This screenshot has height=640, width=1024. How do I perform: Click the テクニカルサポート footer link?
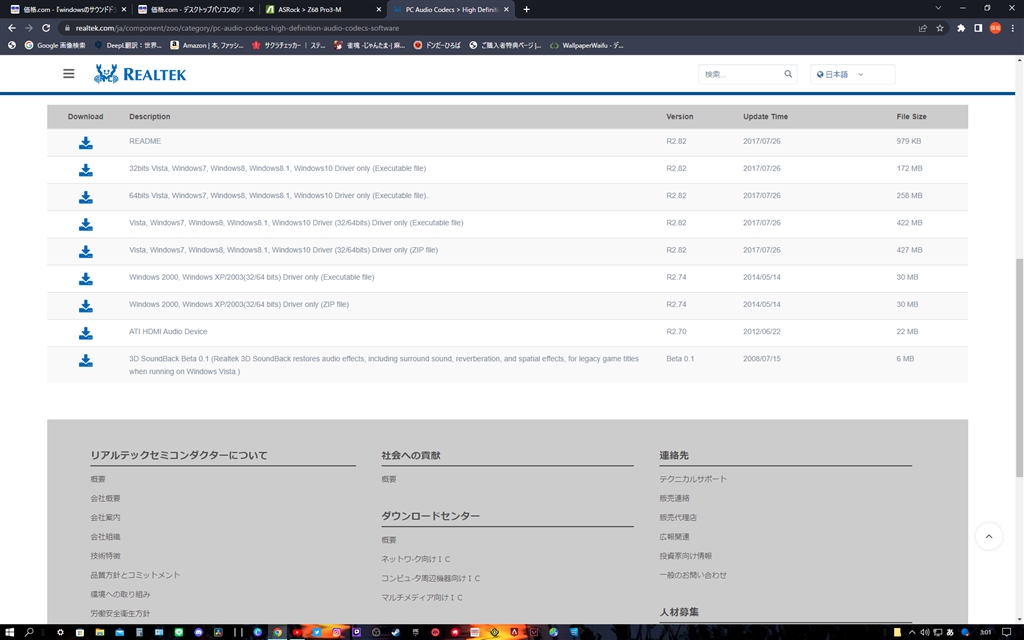692,479
